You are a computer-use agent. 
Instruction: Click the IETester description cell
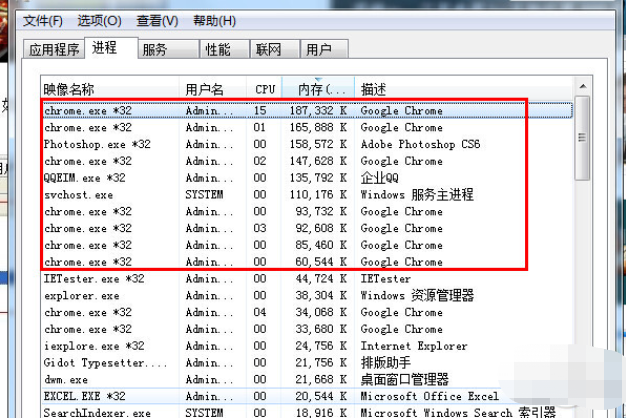pos(385,279)
